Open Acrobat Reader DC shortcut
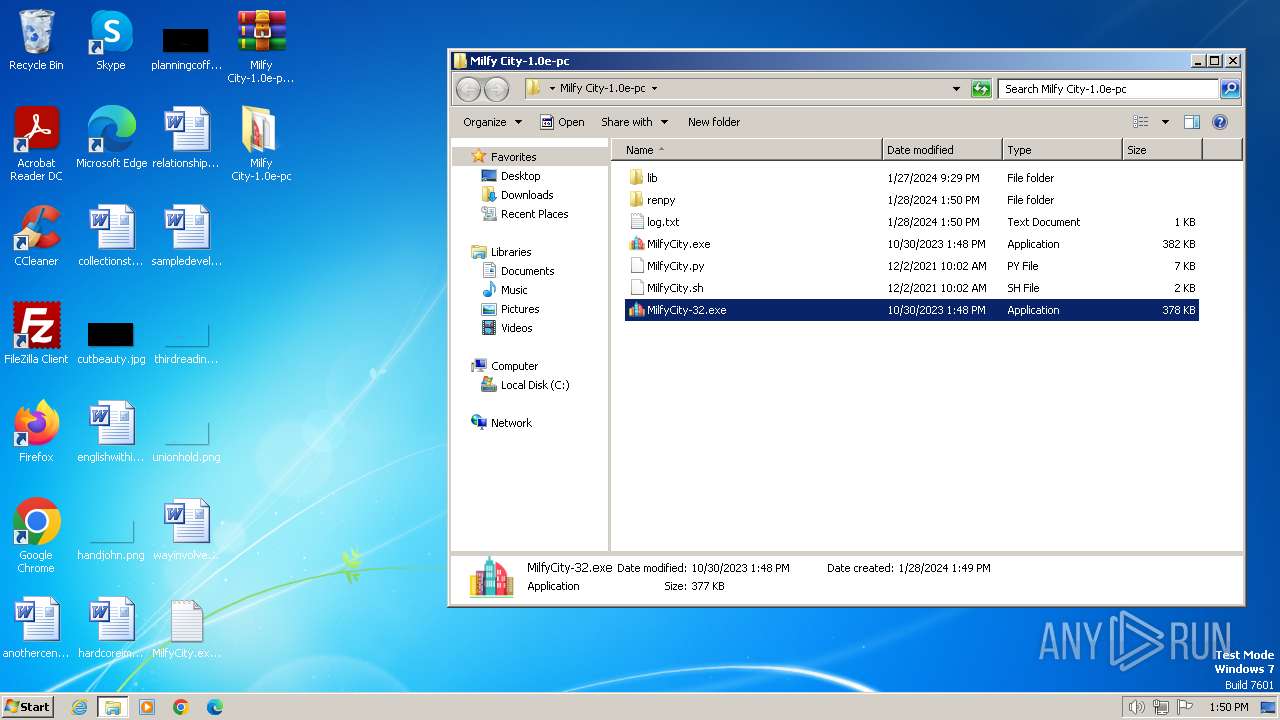The image size is (1280, 720). 36,144
